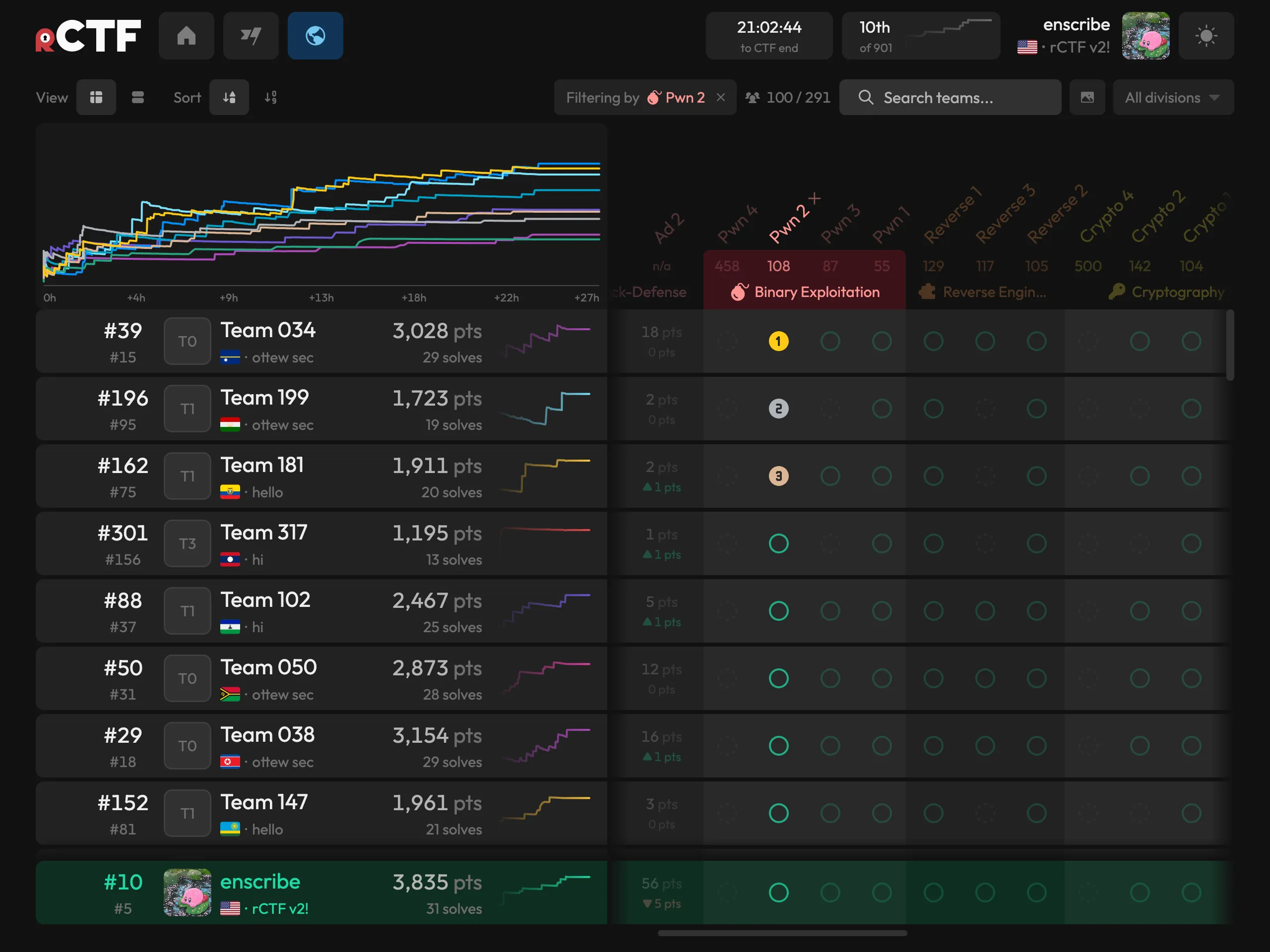Open the home page icon

click(186, 36)
